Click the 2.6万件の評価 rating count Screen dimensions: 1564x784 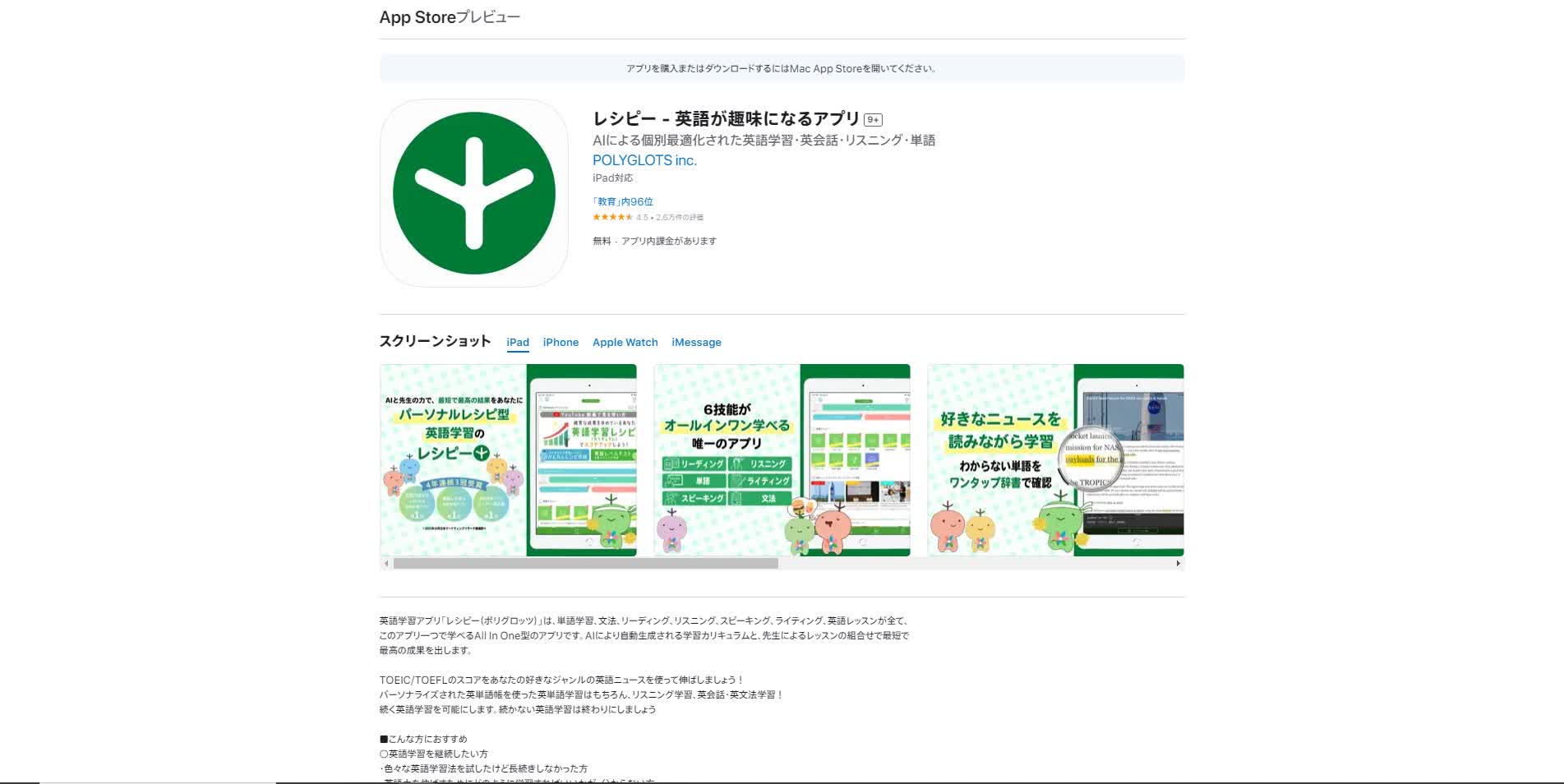click(x=680, y=218)
